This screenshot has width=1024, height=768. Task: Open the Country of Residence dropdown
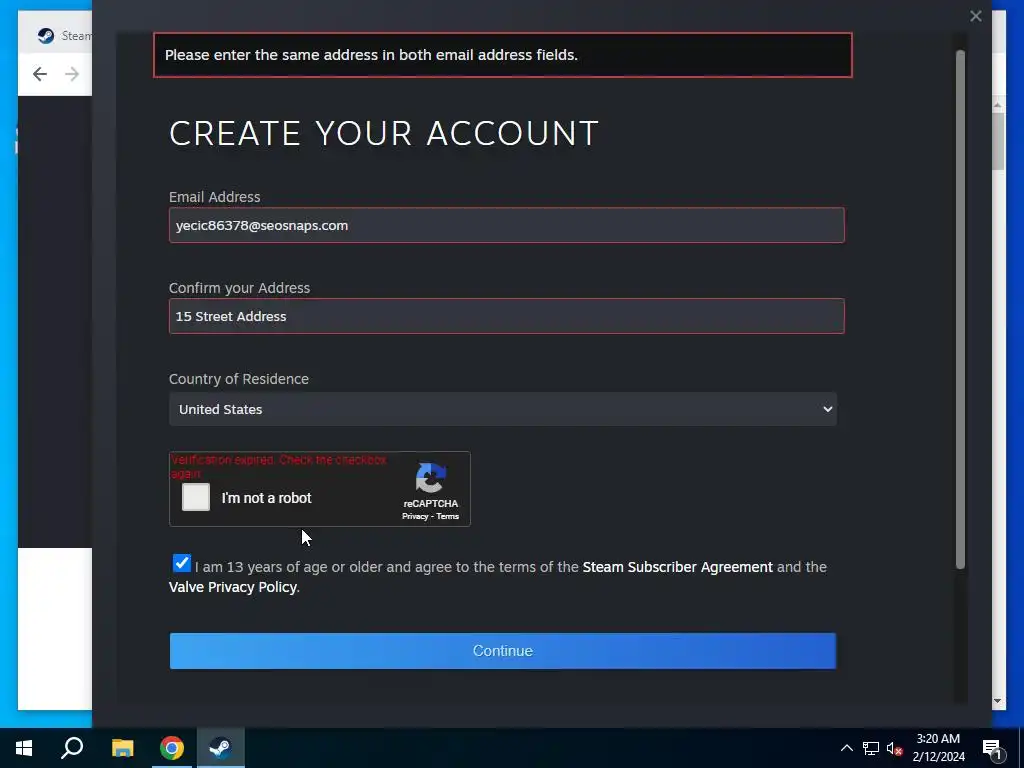click(502, 409)
